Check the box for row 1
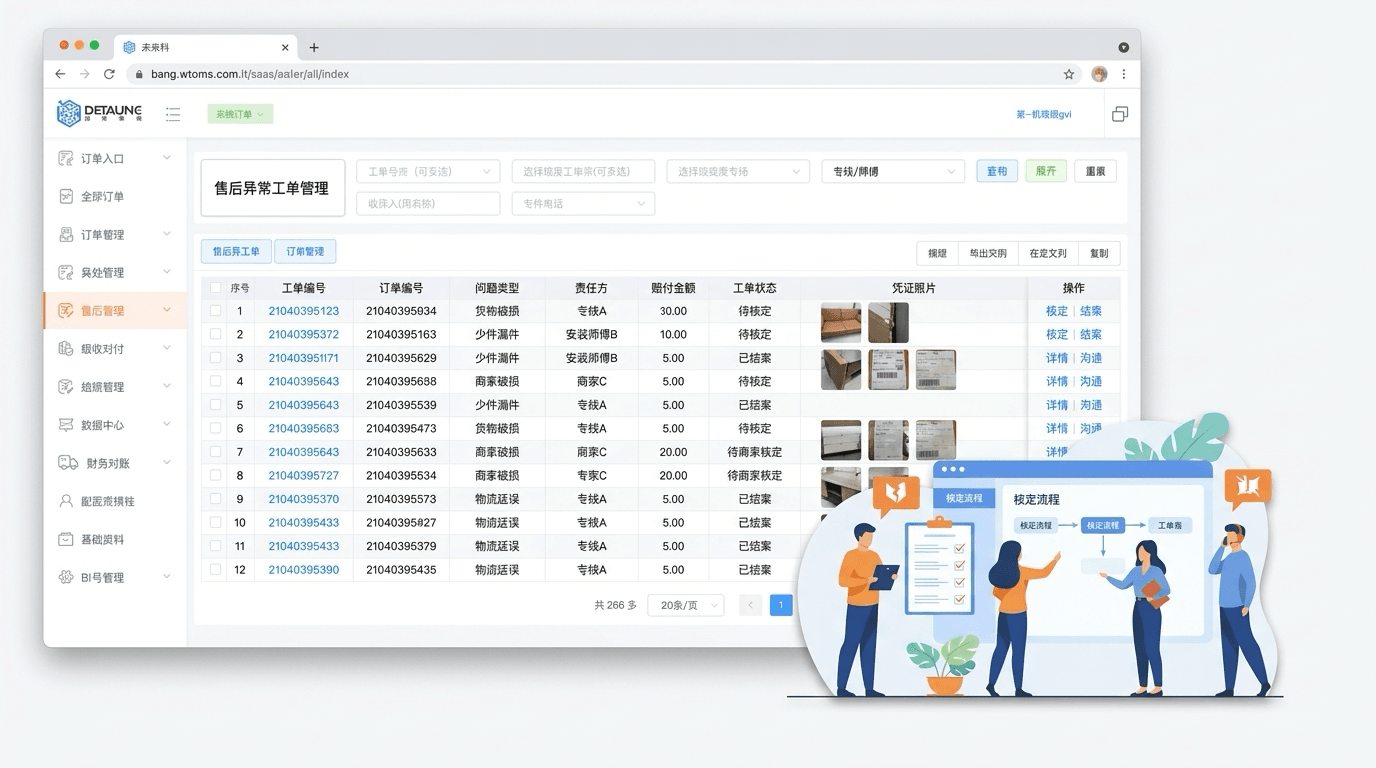Image resolution: width=1376 pixels, height=768 pixels. (215, 311)
